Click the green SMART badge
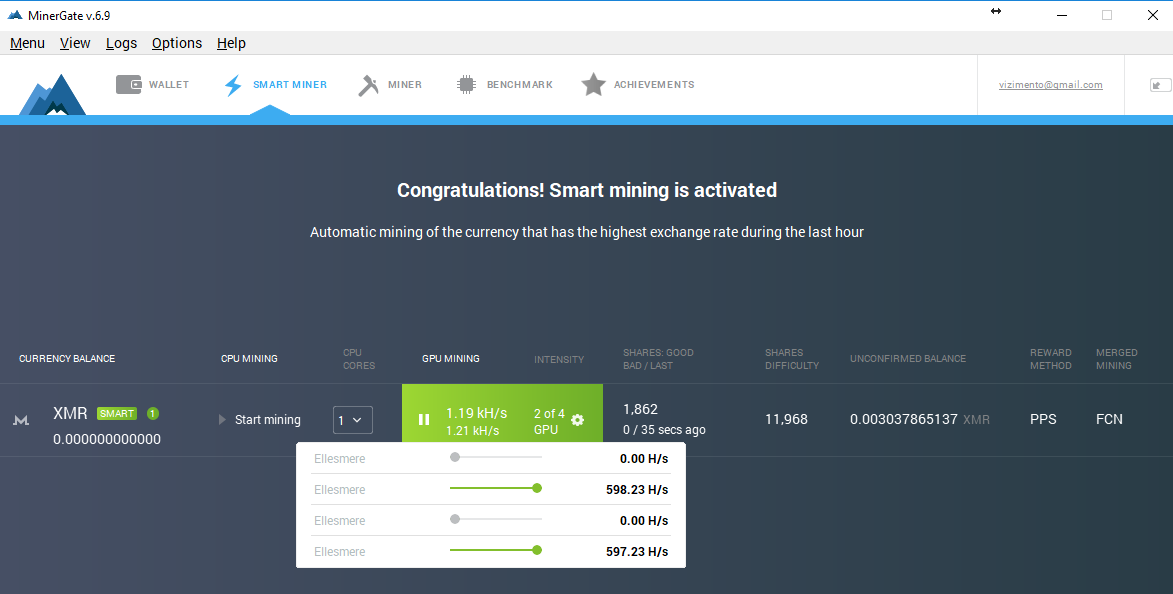The width and height of the screenshot is (1173, 594). pyautogui.click(x=117, y=414)
